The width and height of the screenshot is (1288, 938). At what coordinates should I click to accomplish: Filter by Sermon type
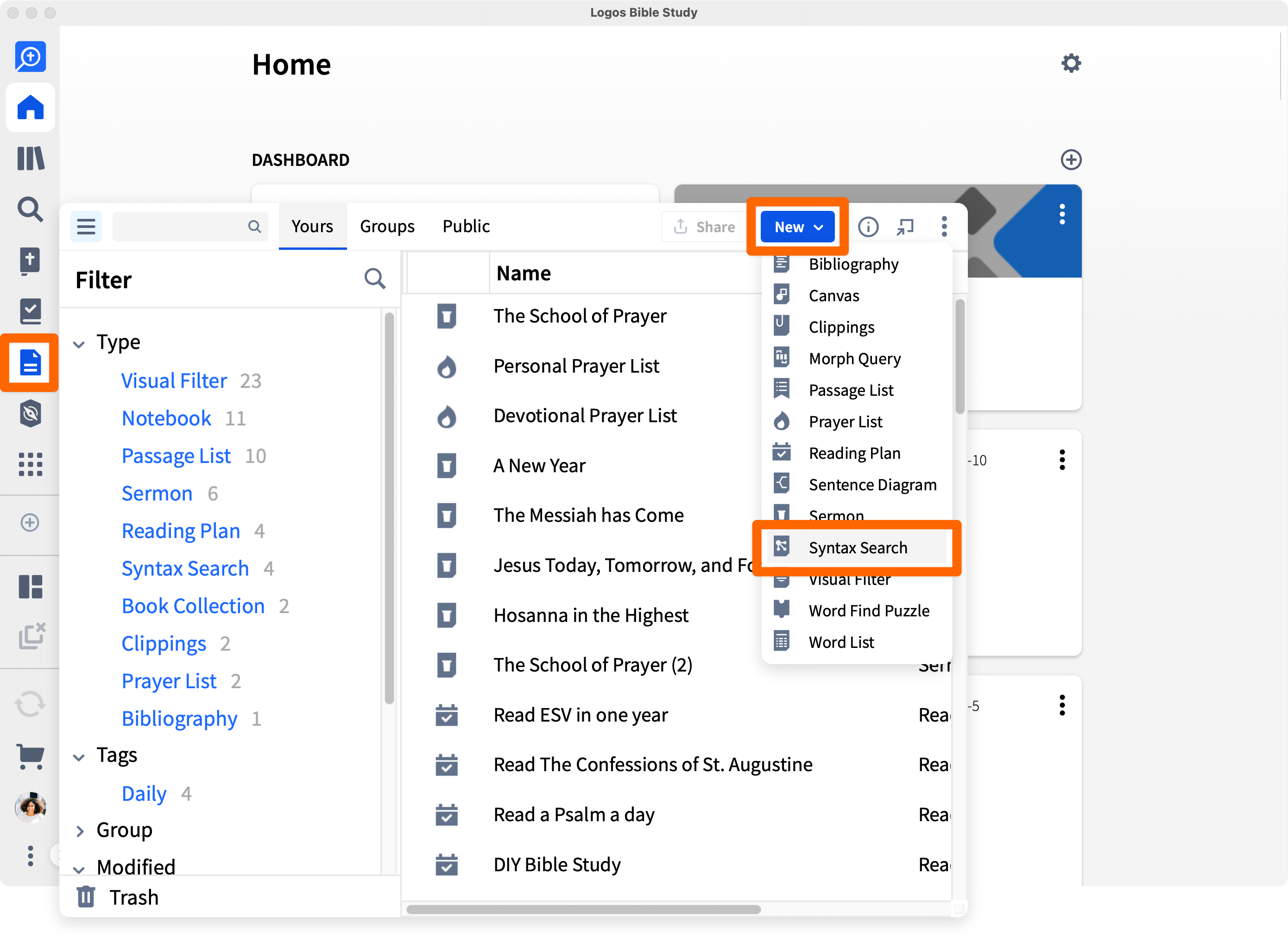point(158,493)
